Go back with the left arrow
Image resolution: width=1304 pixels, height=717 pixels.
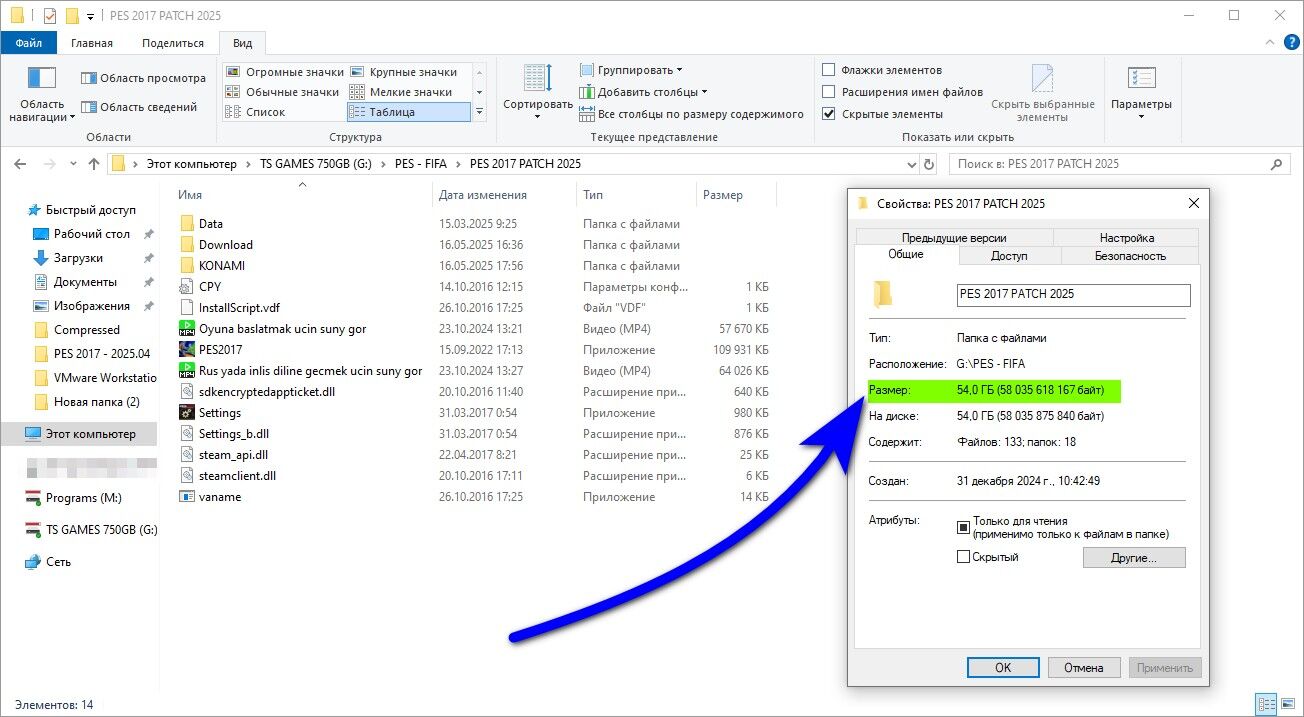tap(20, 164)
